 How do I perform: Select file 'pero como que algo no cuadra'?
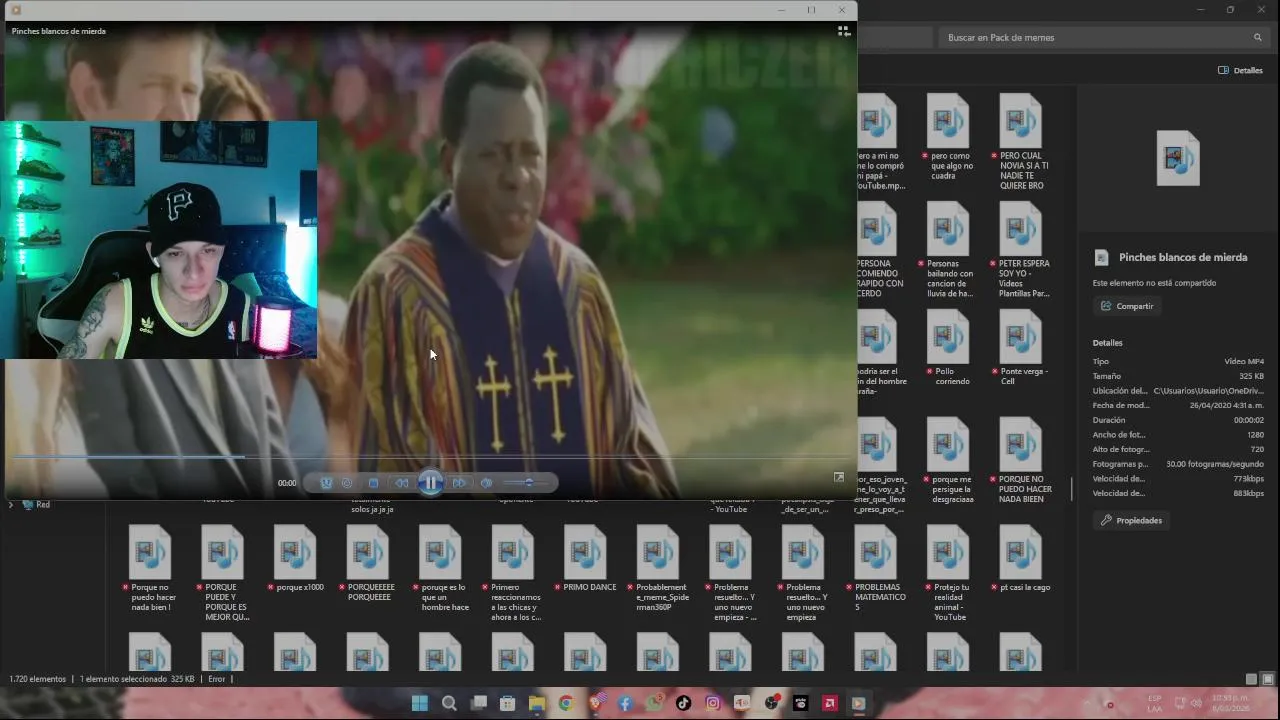click(x=947, y=137)
